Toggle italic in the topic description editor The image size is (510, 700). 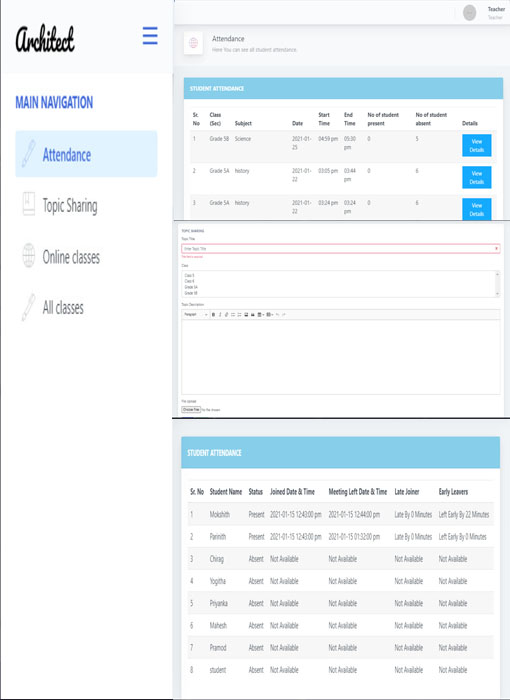(220, 314)
